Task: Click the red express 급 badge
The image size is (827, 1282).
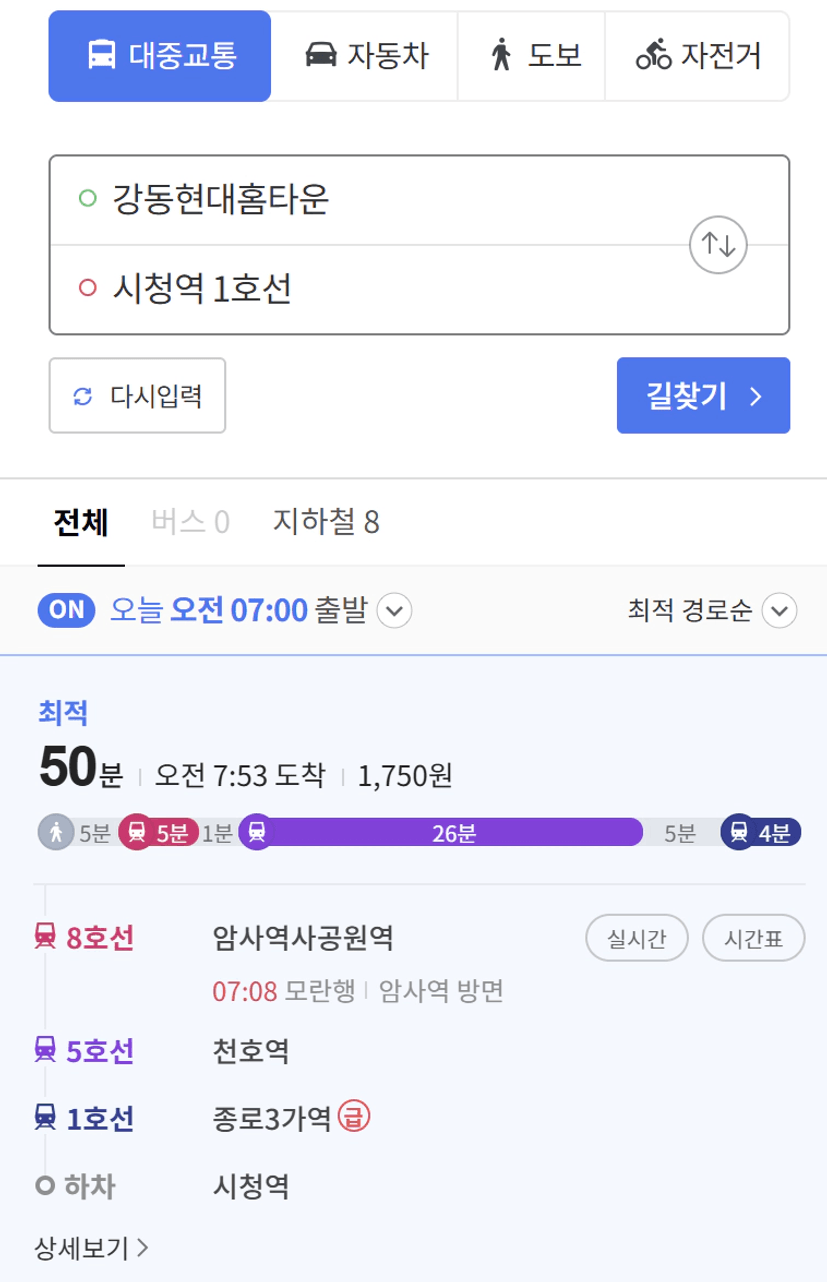Action: [354, 1115]
